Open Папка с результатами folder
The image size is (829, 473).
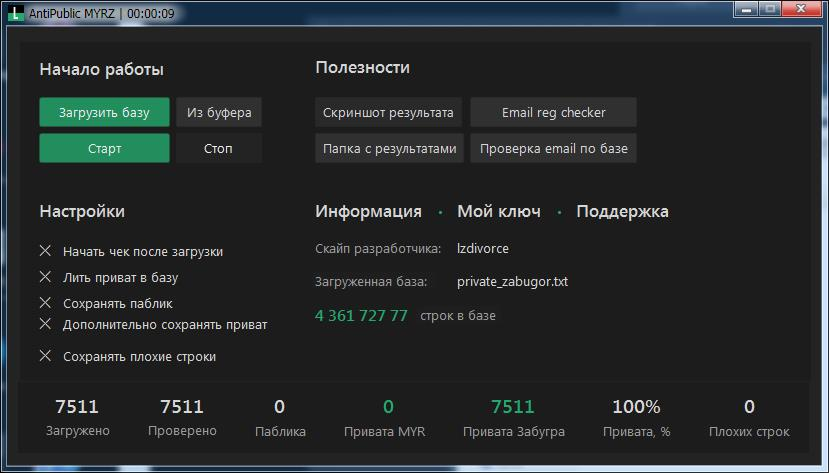[x=389, y=148]
